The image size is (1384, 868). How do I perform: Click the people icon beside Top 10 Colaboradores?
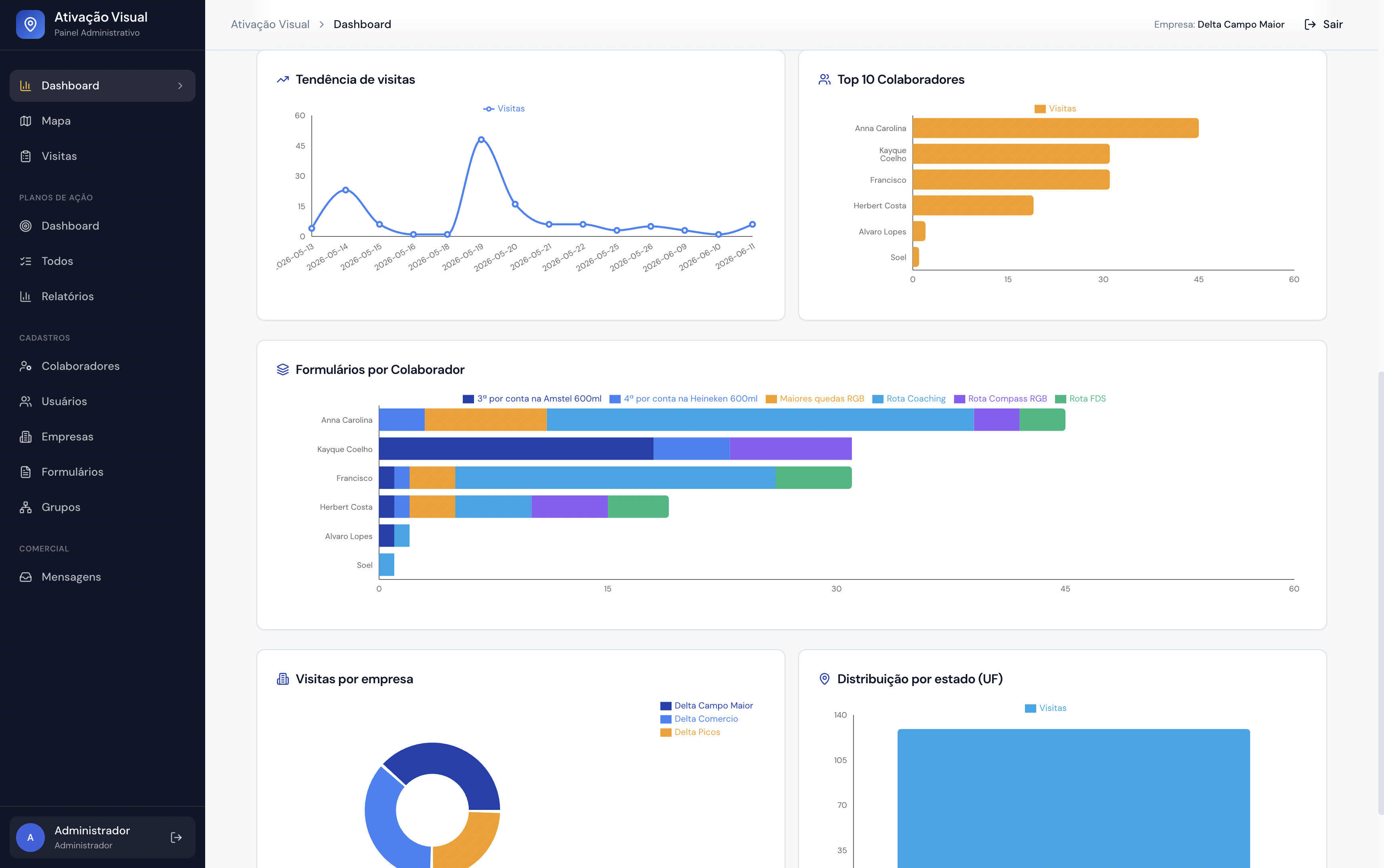(824, 80)
